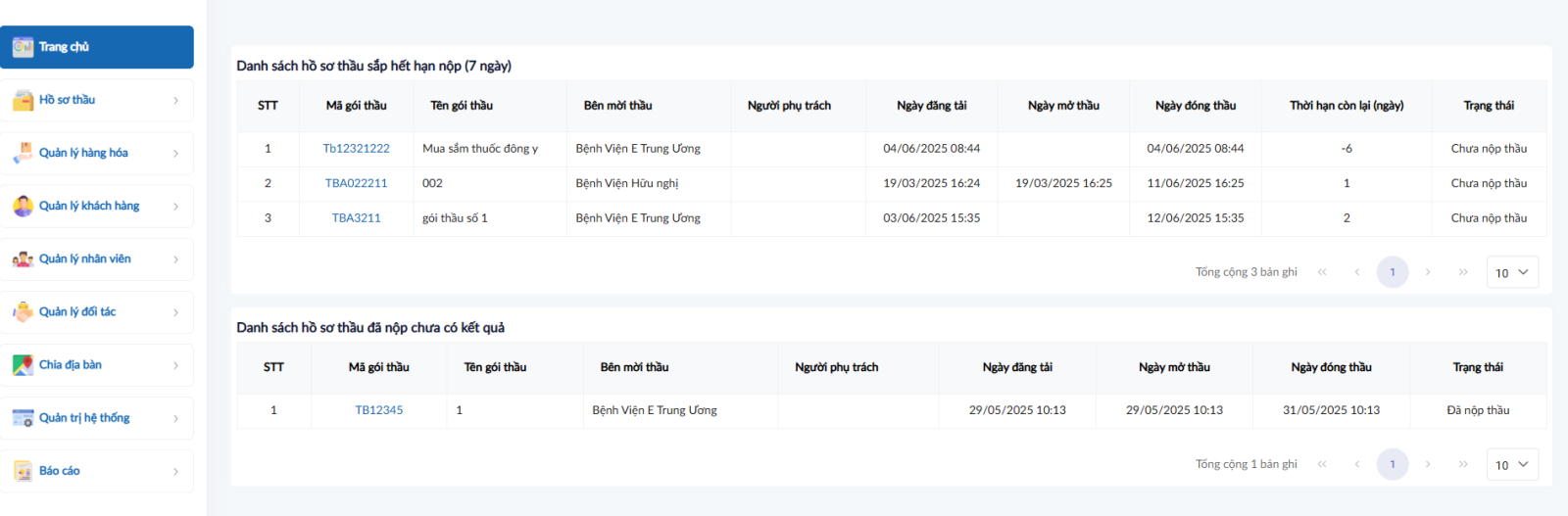Click page 1 button in upper pagination
The width and height of the screenshot is (1568, 516).
[1392, 272]
